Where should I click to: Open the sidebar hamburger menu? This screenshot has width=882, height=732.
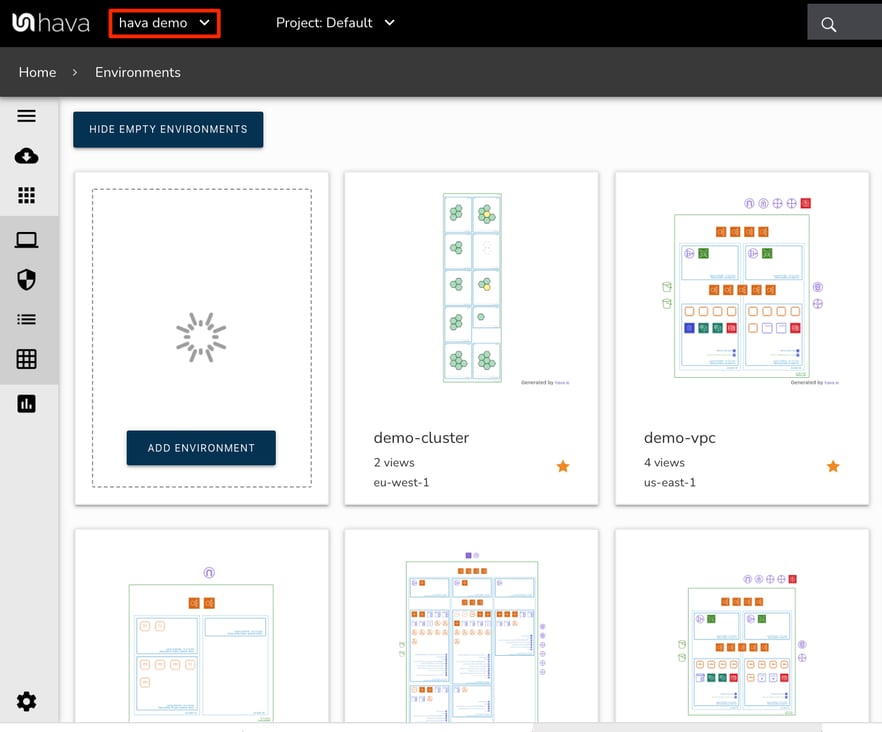point(27,115)
